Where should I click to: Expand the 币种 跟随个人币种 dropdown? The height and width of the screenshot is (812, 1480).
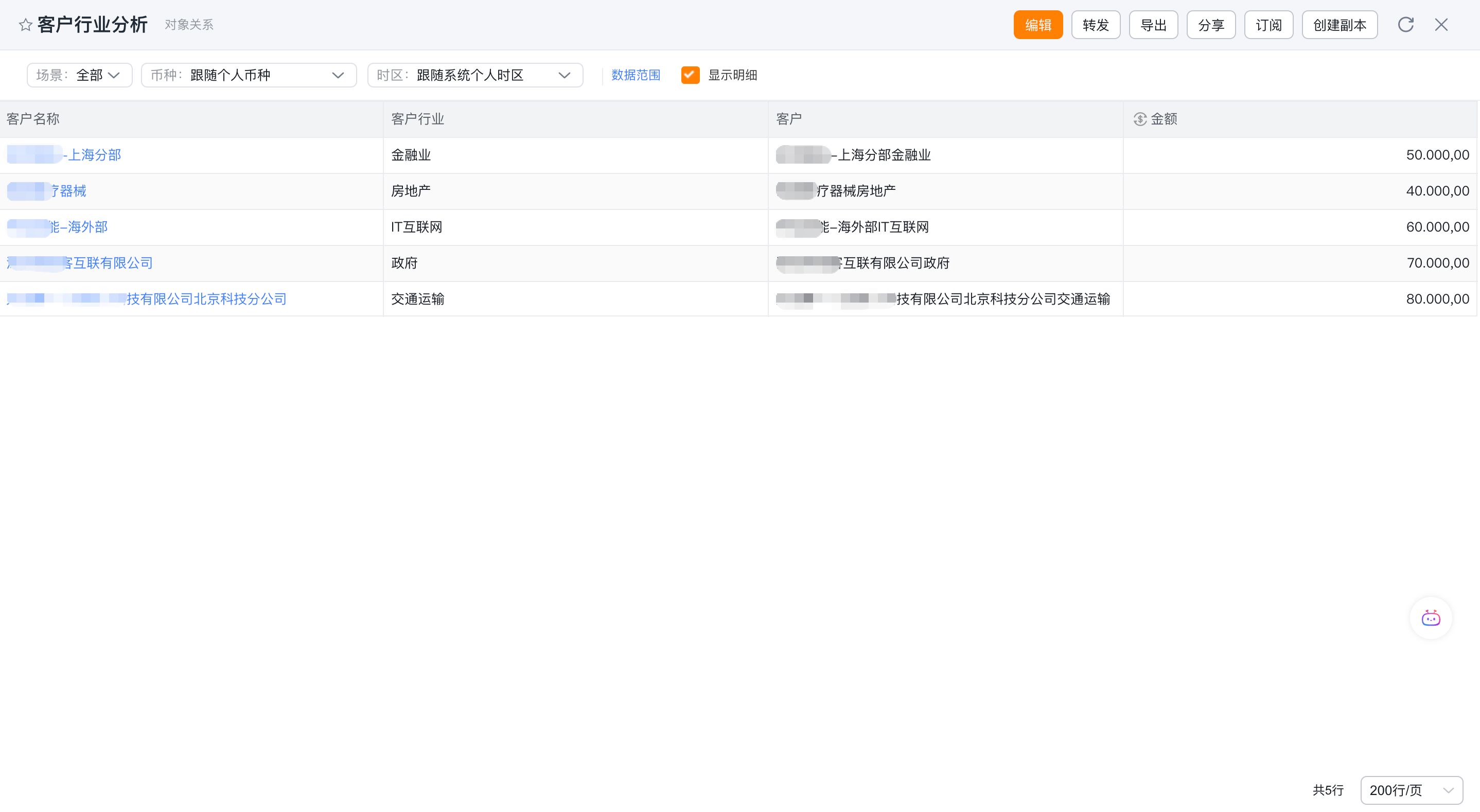click(x=249, y=75)
